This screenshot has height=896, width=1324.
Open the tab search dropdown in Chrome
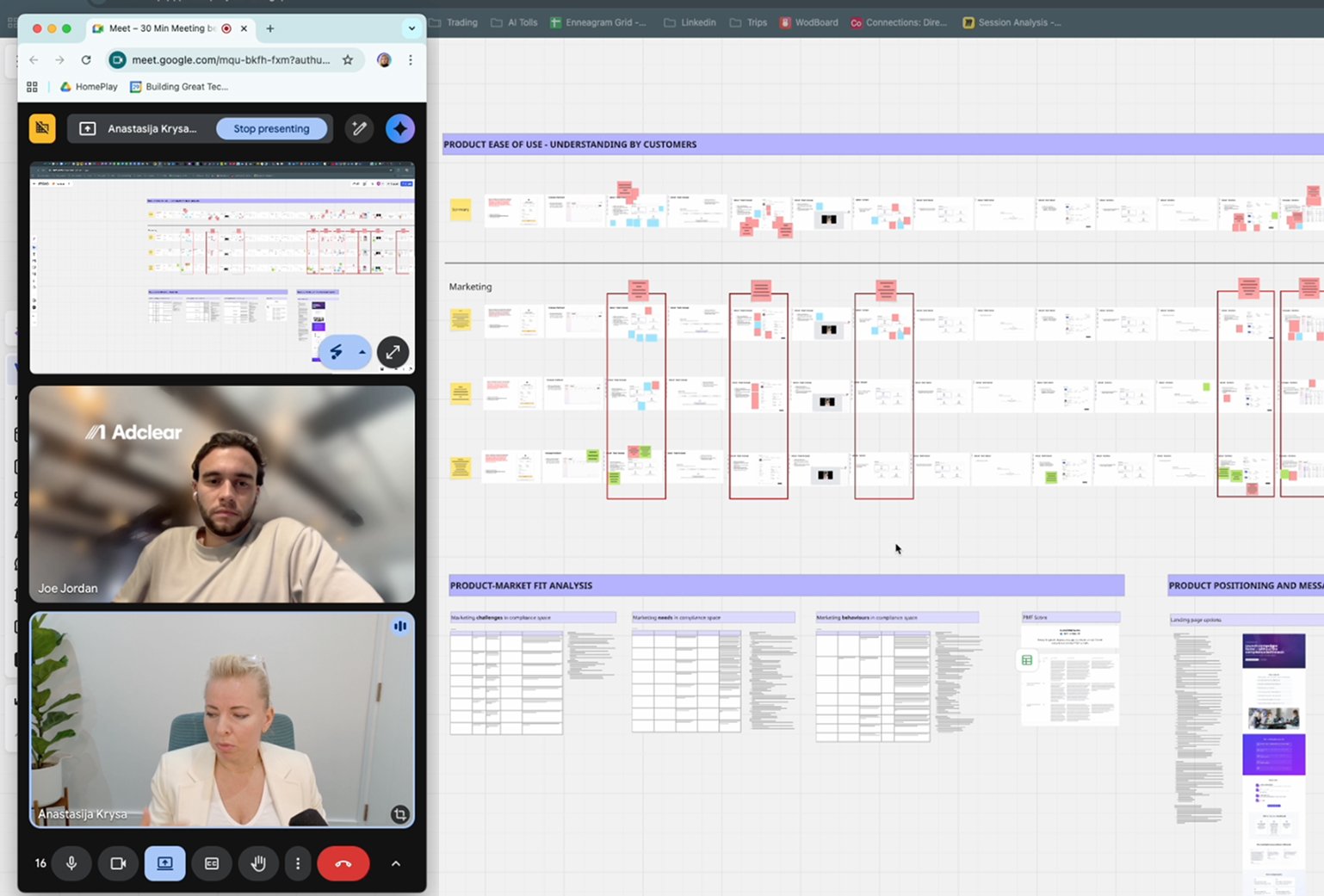tap(411, 28)
